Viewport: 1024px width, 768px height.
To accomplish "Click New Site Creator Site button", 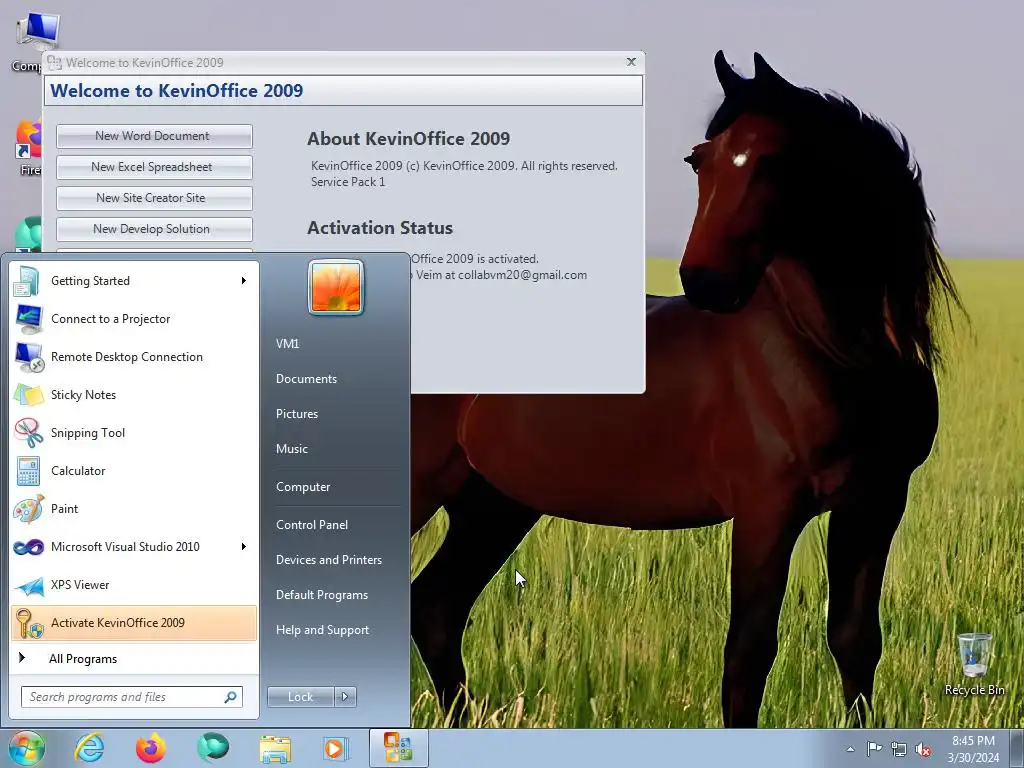I will [154, 198].
